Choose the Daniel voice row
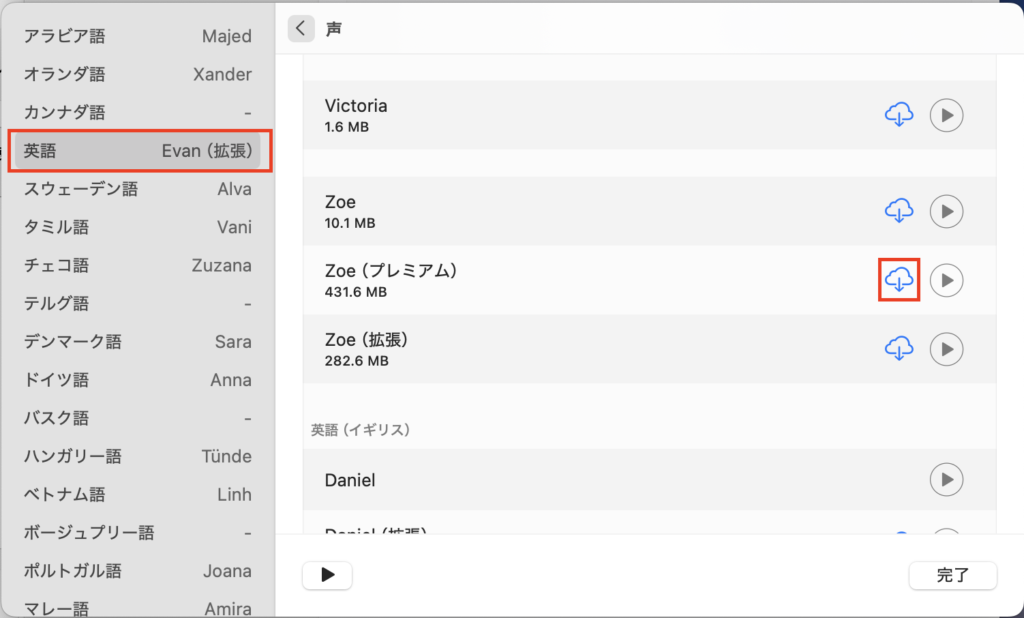 tap(600, 480)
